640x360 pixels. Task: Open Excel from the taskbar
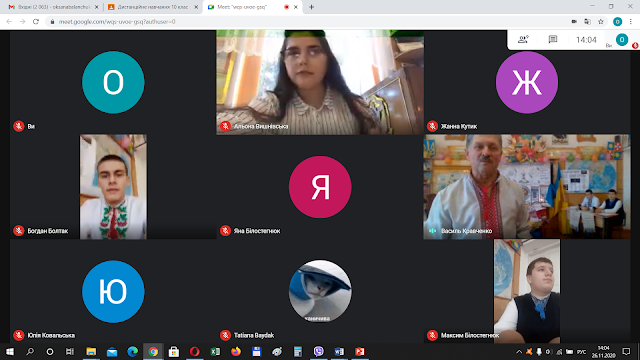(215, 351)
